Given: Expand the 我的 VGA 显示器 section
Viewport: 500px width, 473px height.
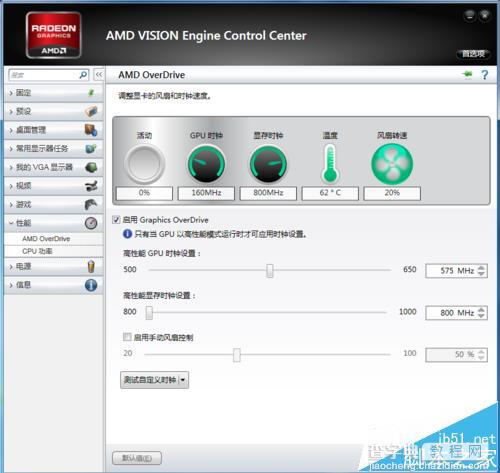Looking at the screenshot, I should pos(11,167).
